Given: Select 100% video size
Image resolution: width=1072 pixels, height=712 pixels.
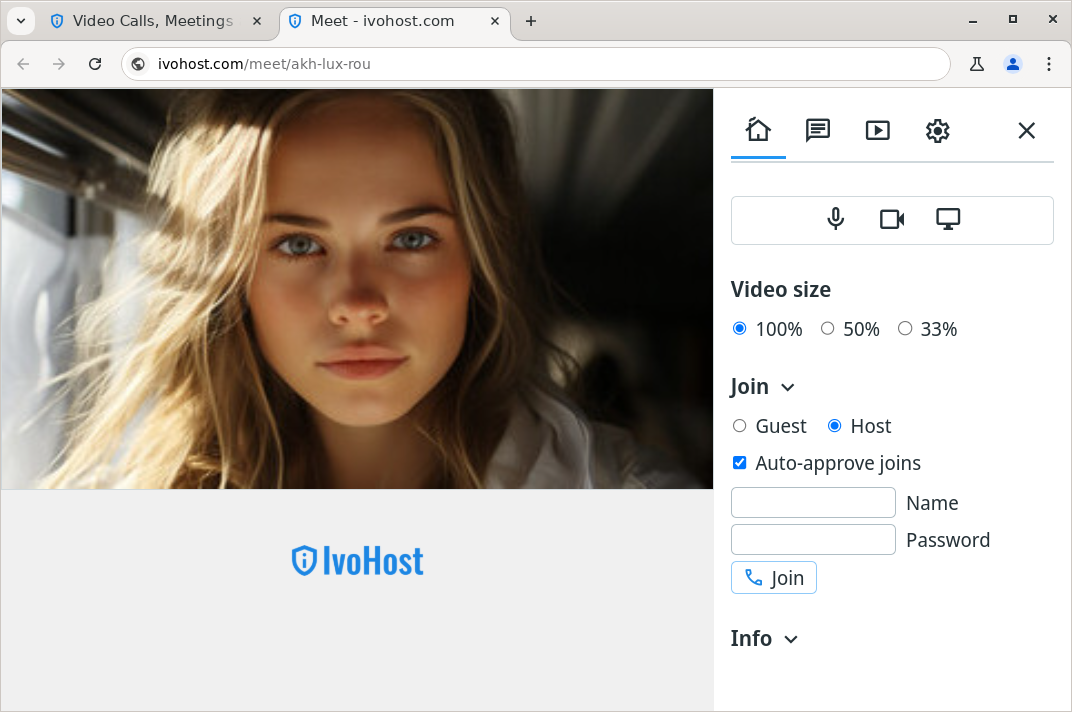Looking at the screenshot, I should [739, 328].
